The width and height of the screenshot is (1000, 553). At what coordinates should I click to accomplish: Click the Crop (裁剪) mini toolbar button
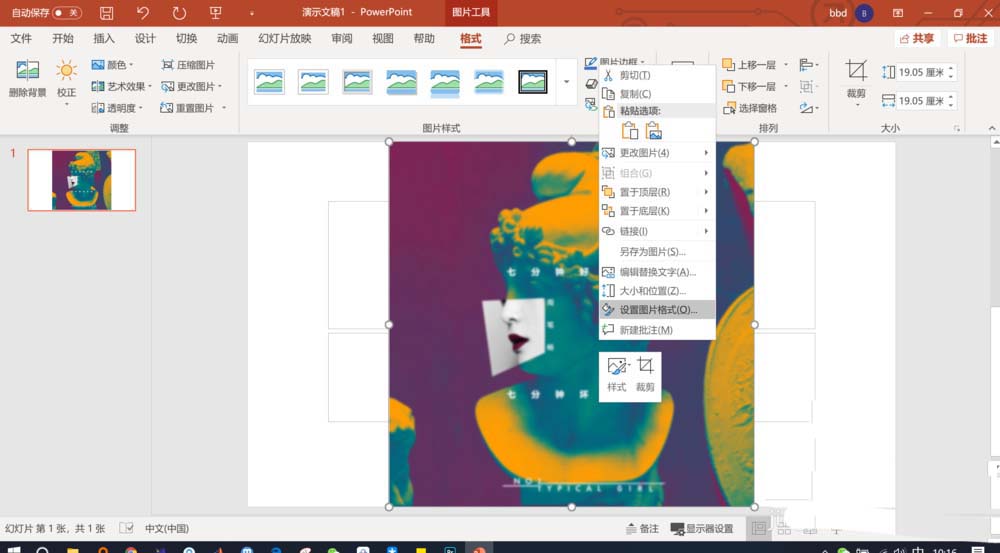click(x=645, y=374)
